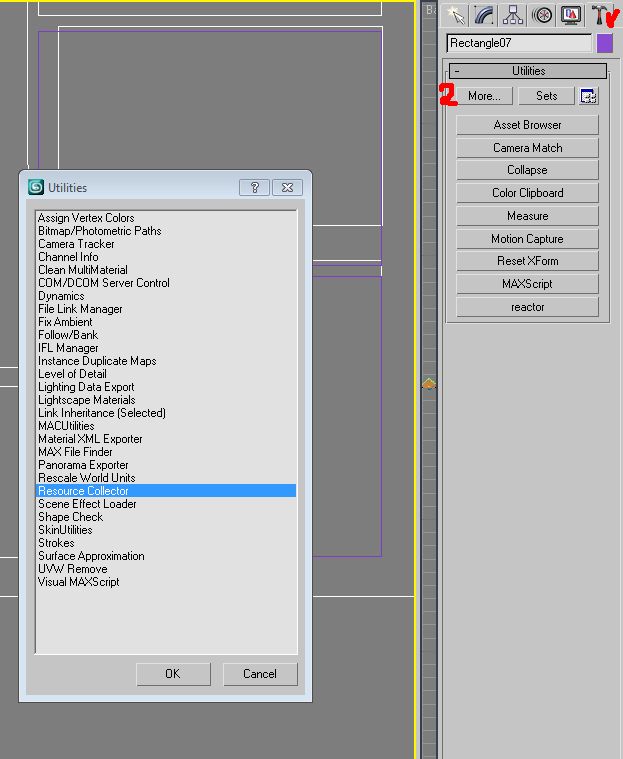
Task: Close the Utilities dialog window
Action: click(288, 187)
